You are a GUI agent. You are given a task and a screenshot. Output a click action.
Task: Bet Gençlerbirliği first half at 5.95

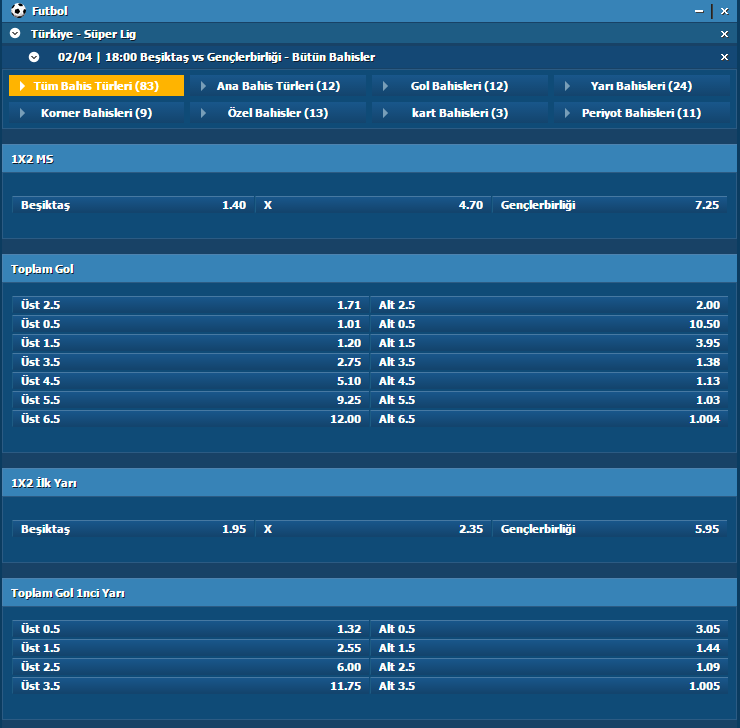[610, 529]
